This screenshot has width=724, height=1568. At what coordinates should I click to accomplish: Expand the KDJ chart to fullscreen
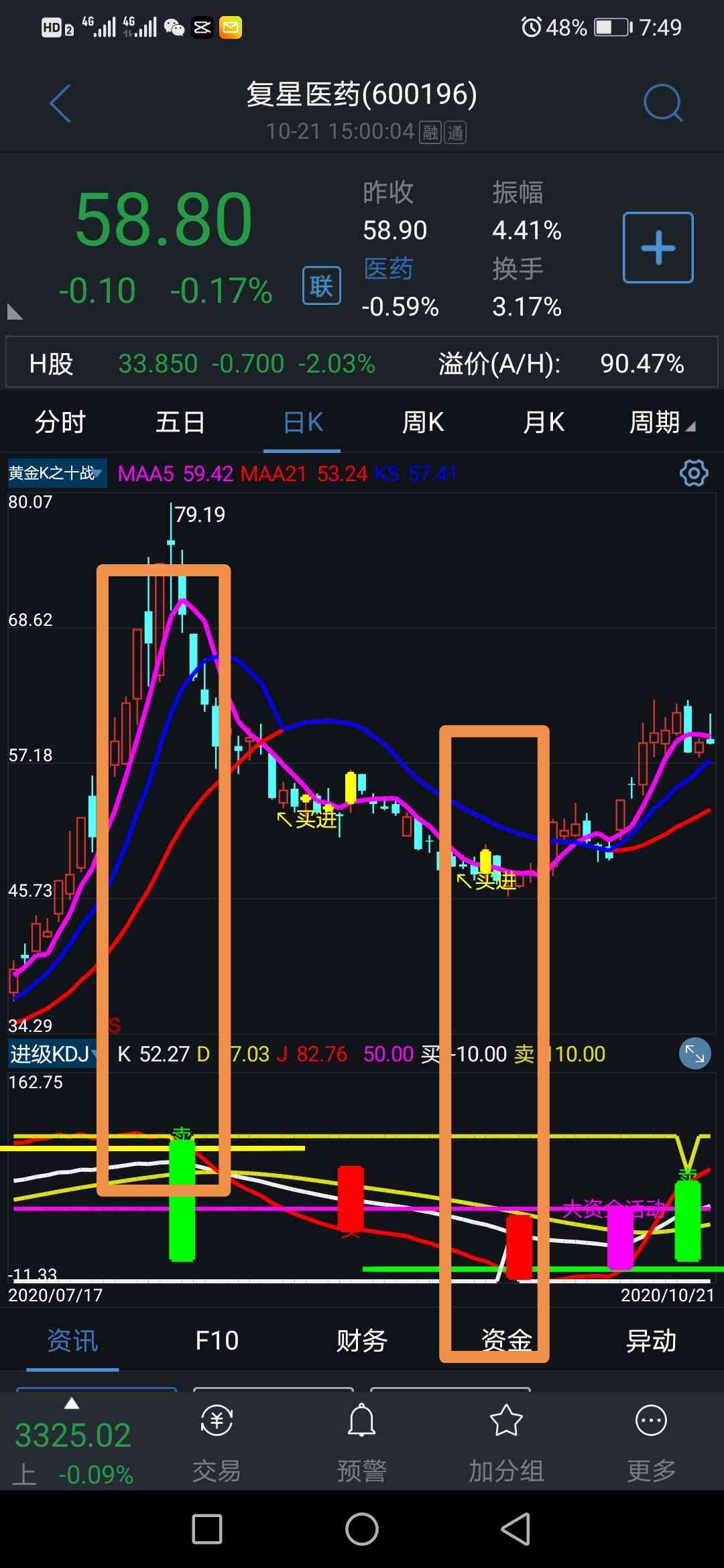tap(695, 1054)
